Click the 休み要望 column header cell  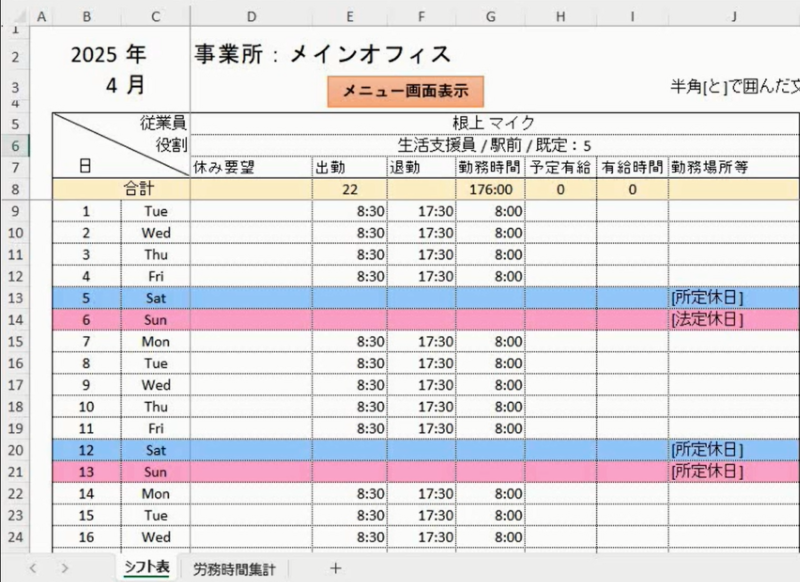[252, 167]
